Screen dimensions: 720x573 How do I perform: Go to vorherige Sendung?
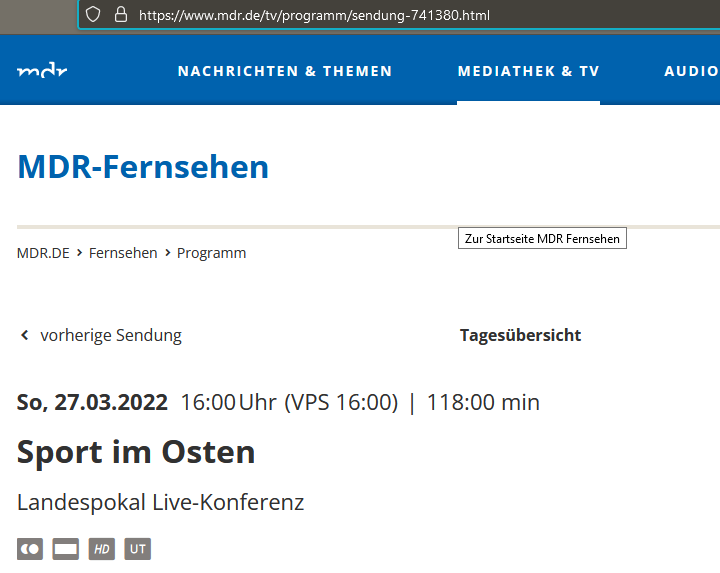111,336
